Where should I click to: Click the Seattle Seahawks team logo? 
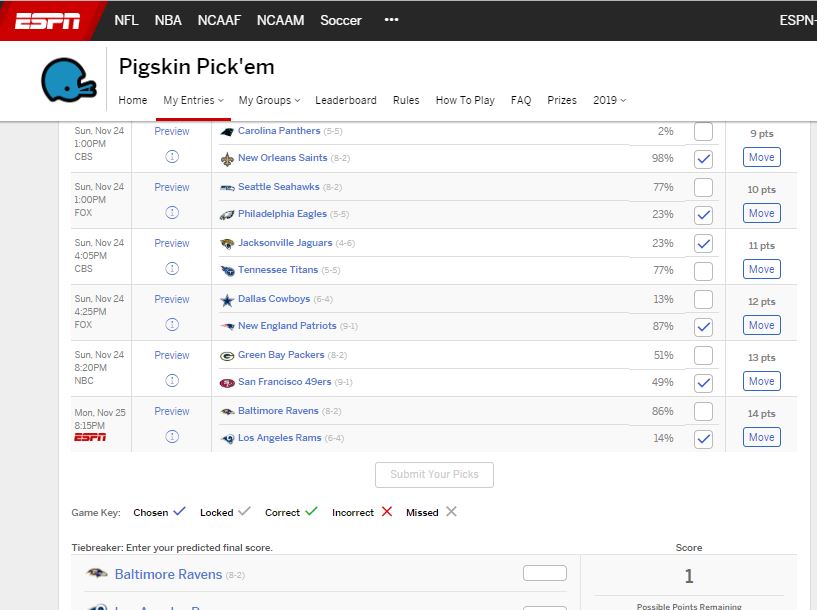click(227, 188)
